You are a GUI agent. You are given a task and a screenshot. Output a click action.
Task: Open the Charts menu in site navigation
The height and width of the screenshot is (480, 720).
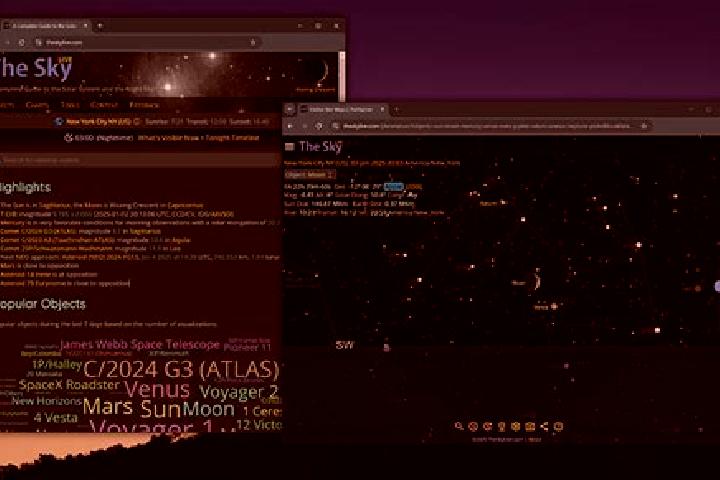[37, 105]
